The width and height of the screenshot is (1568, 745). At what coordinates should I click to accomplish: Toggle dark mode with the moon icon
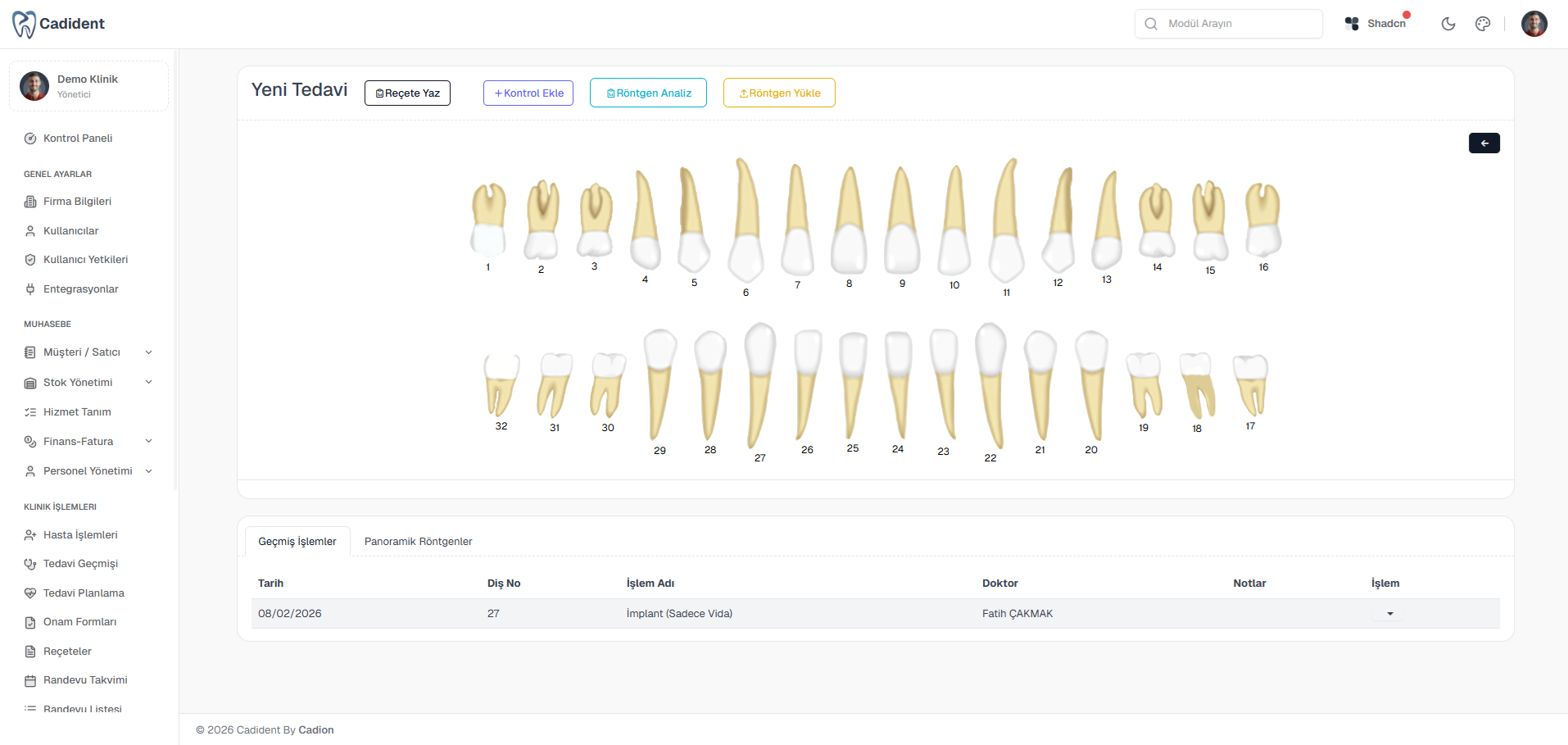click(x=1448, y=24)
